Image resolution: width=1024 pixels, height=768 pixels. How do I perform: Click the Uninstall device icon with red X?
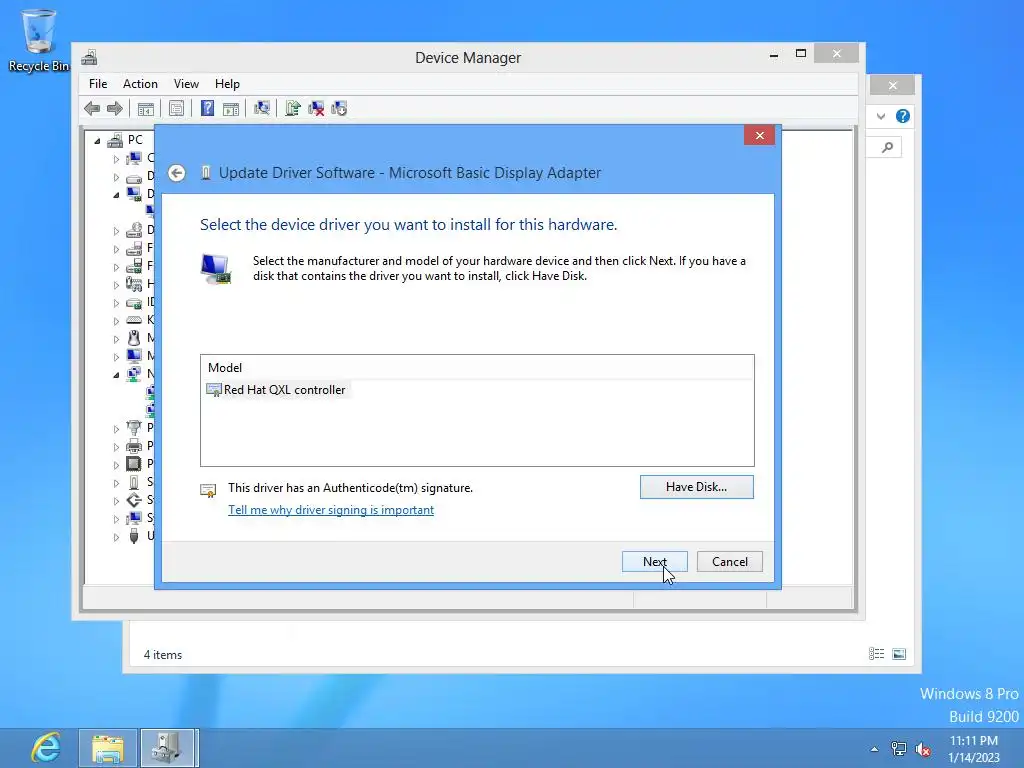tap(316, 108)
